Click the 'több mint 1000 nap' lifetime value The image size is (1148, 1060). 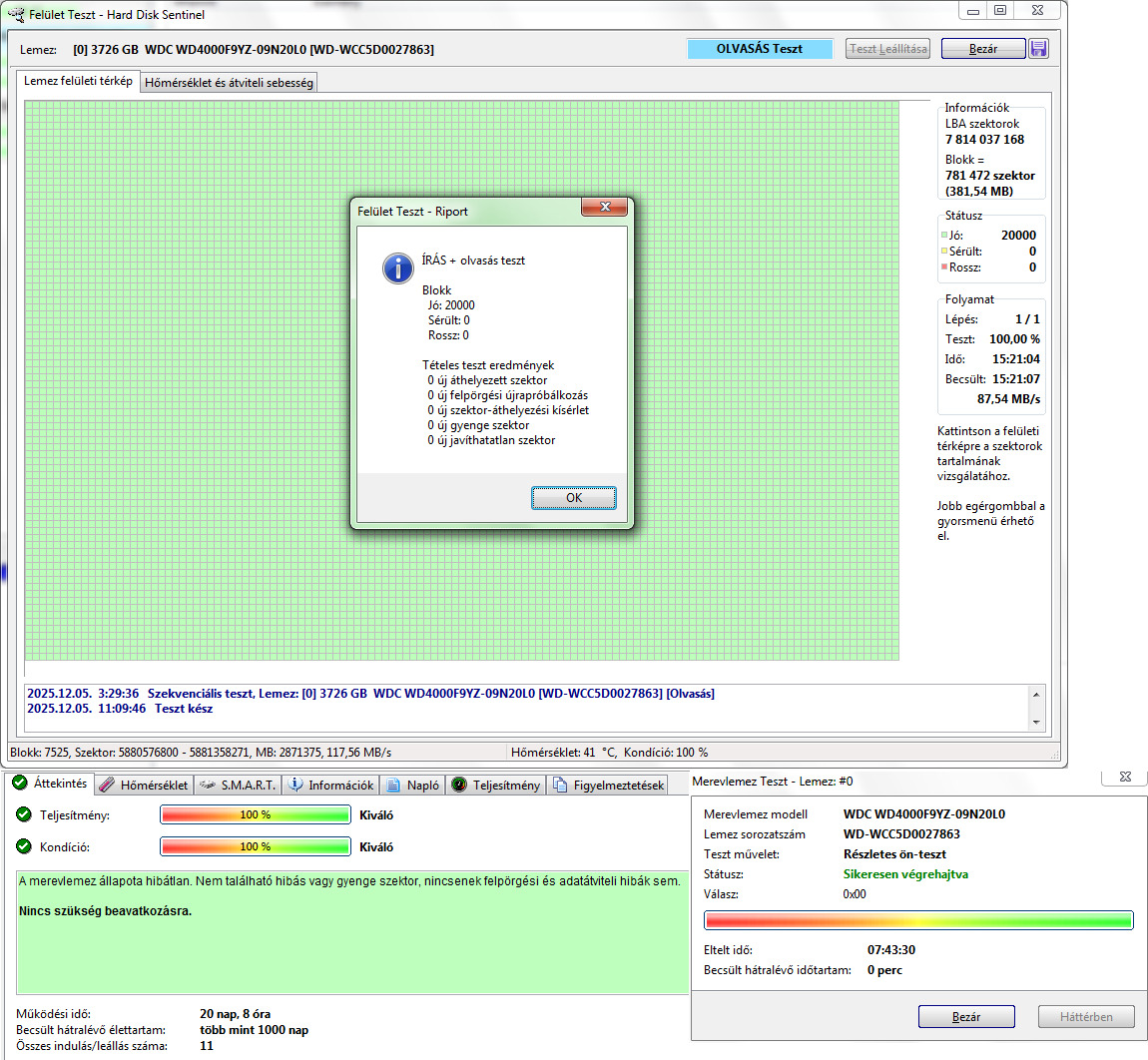point(254,1030)
